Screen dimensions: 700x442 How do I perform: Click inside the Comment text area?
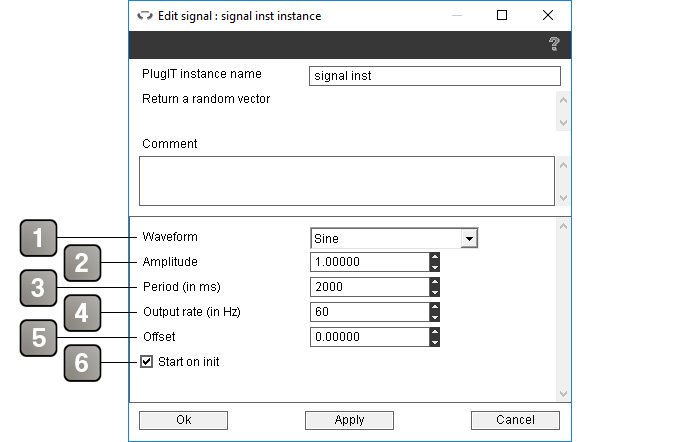click(x=347, y=181)
